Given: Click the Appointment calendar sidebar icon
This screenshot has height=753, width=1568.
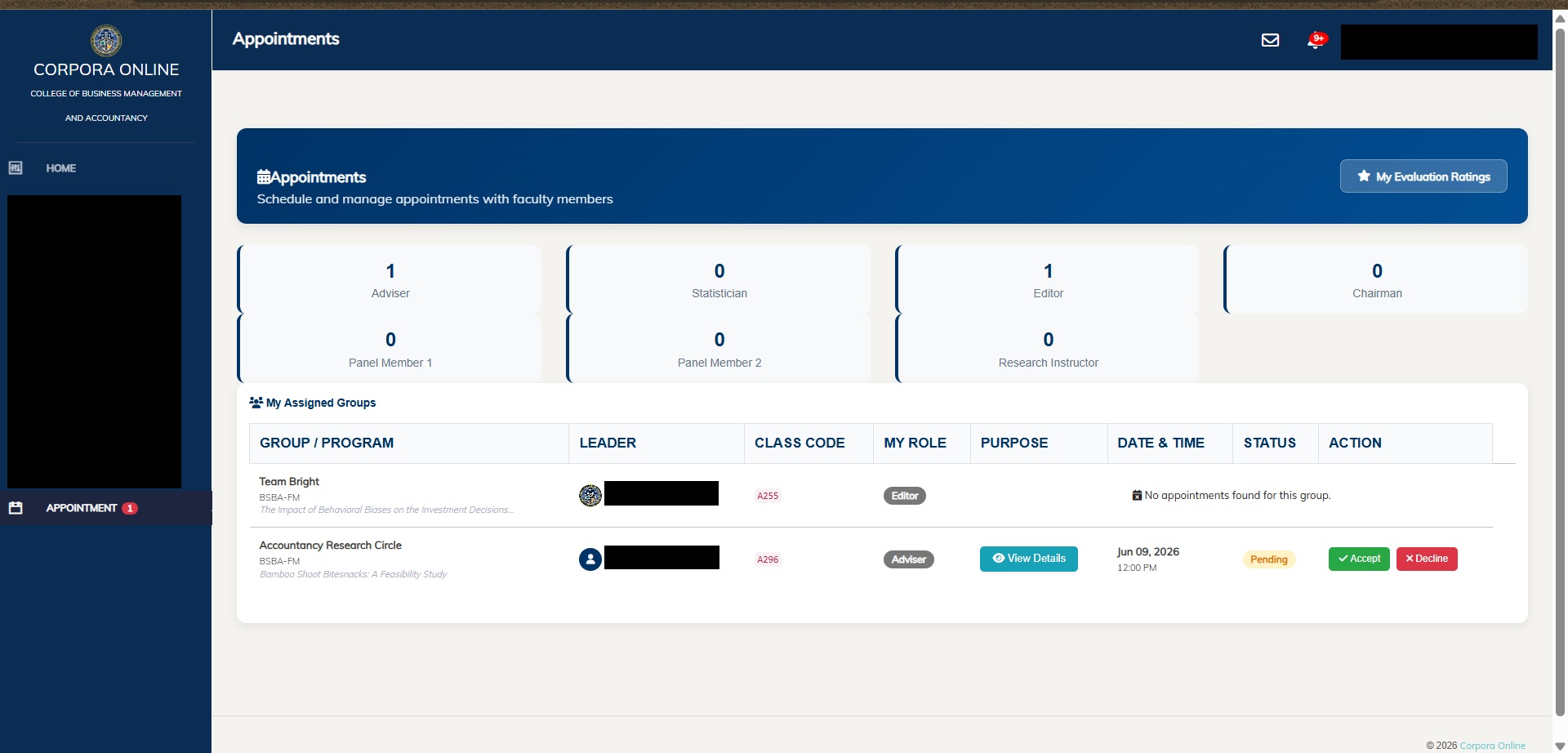Looking at the screenshot, I should [x=16, y=508].
